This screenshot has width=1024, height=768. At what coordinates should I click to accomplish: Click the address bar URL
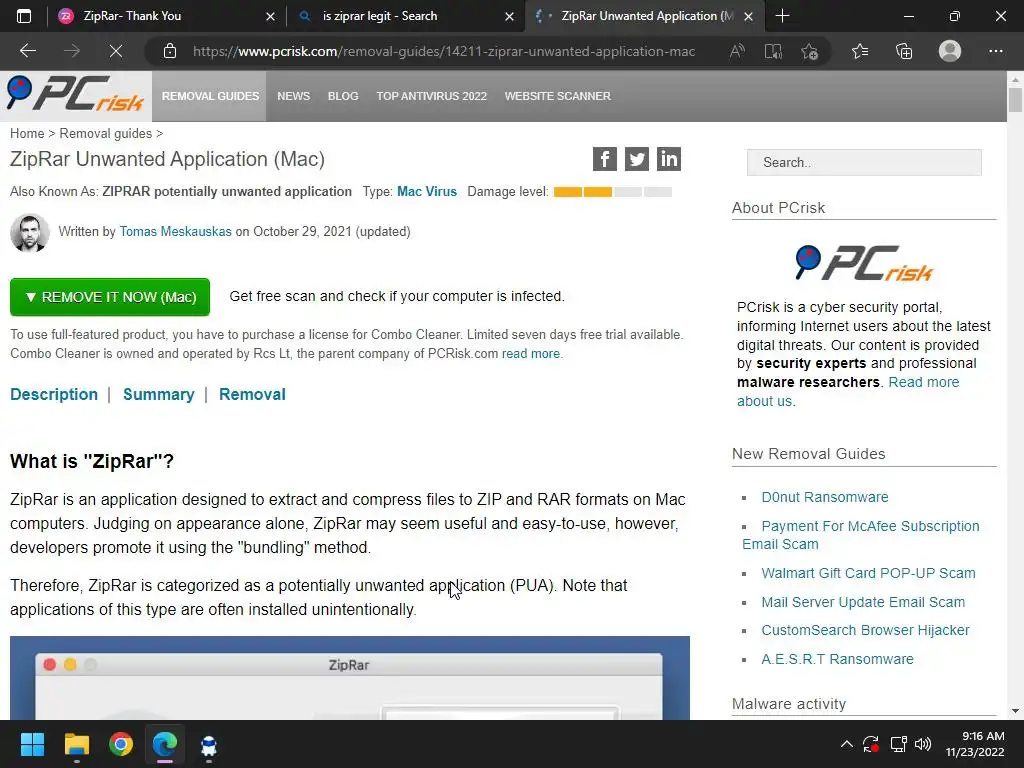(x=444, y=51)
